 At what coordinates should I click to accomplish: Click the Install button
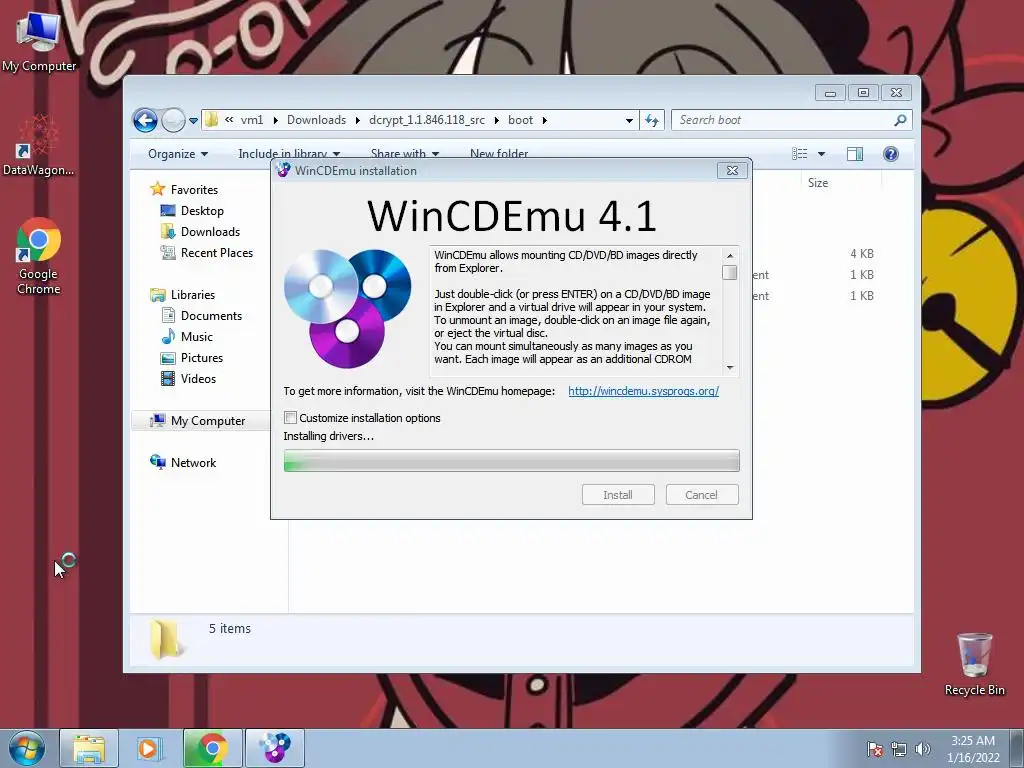(x=618, y=495)
